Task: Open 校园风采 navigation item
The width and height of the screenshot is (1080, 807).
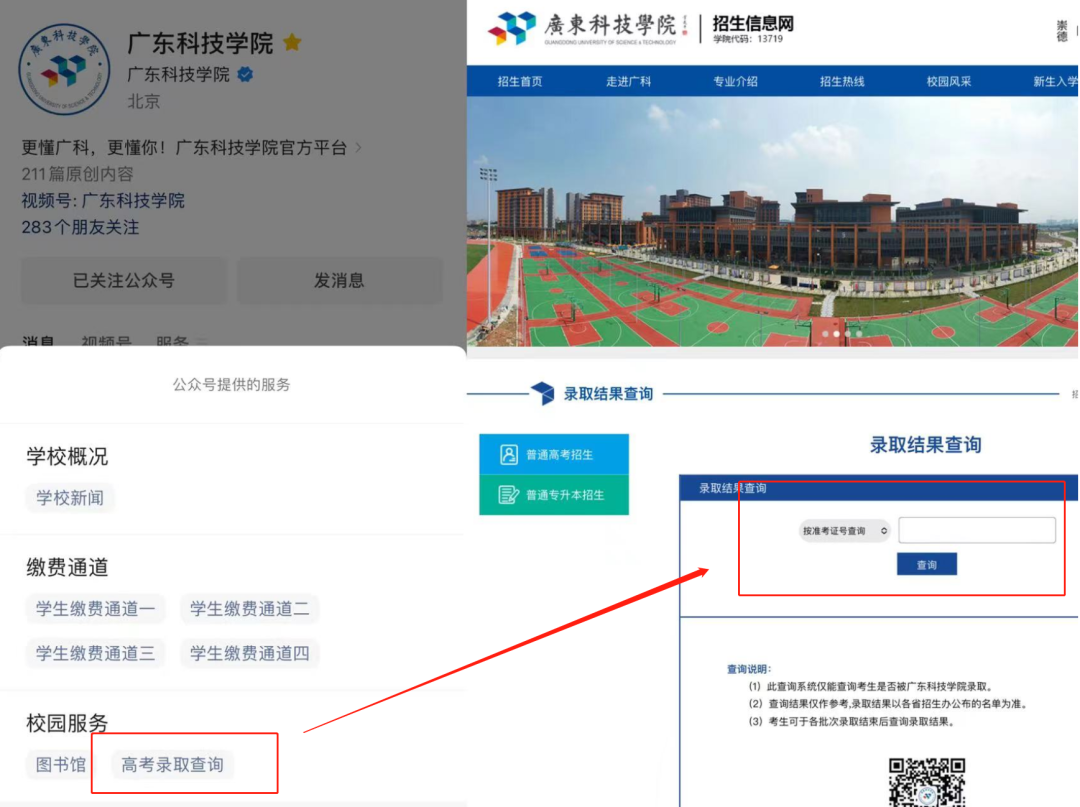Action: (948, 81)
